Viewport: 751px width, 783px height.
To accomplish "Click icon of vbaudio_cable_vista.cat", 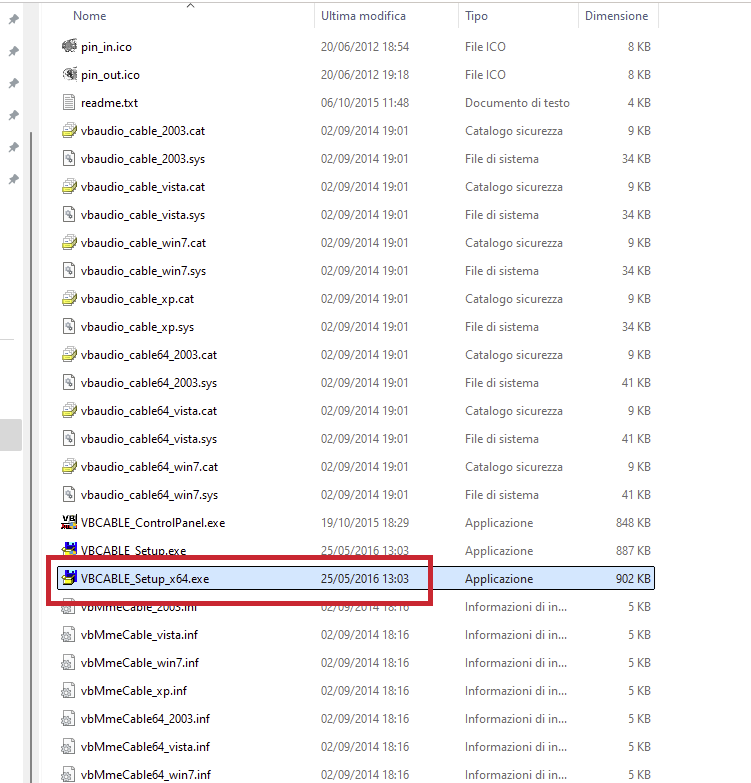I will 69,186.
